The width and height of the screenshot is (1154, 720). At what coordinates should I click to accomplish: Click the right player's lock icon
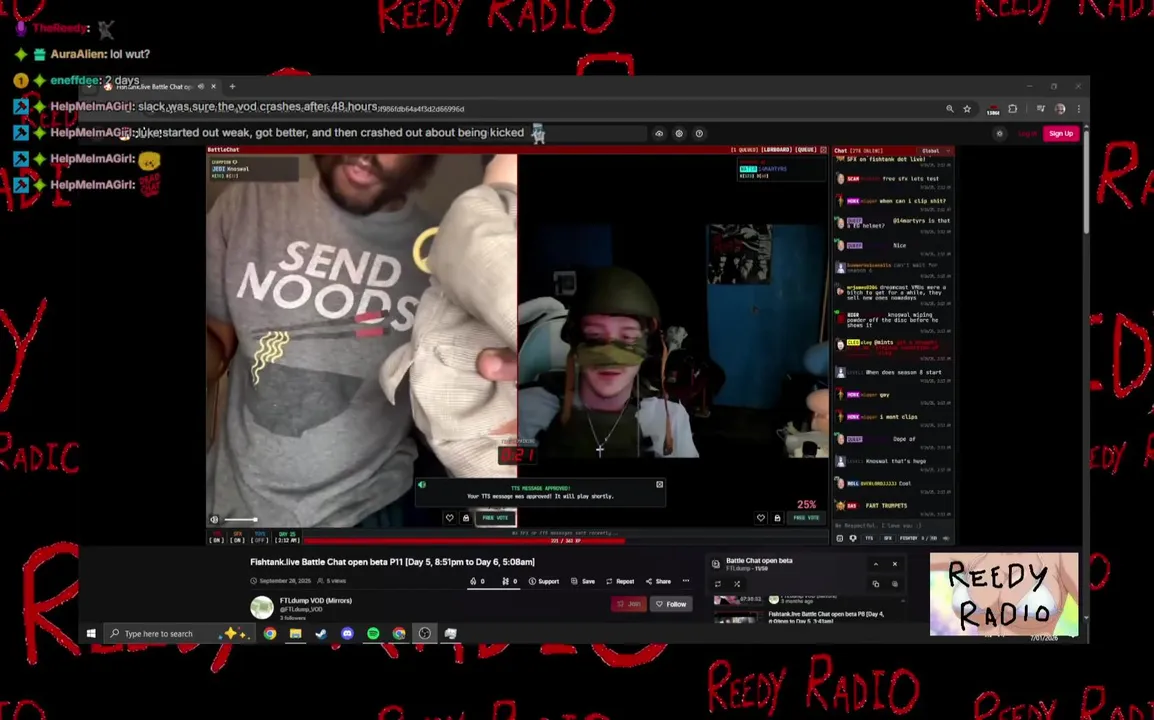pyautogui.click(x=777, y=518)
